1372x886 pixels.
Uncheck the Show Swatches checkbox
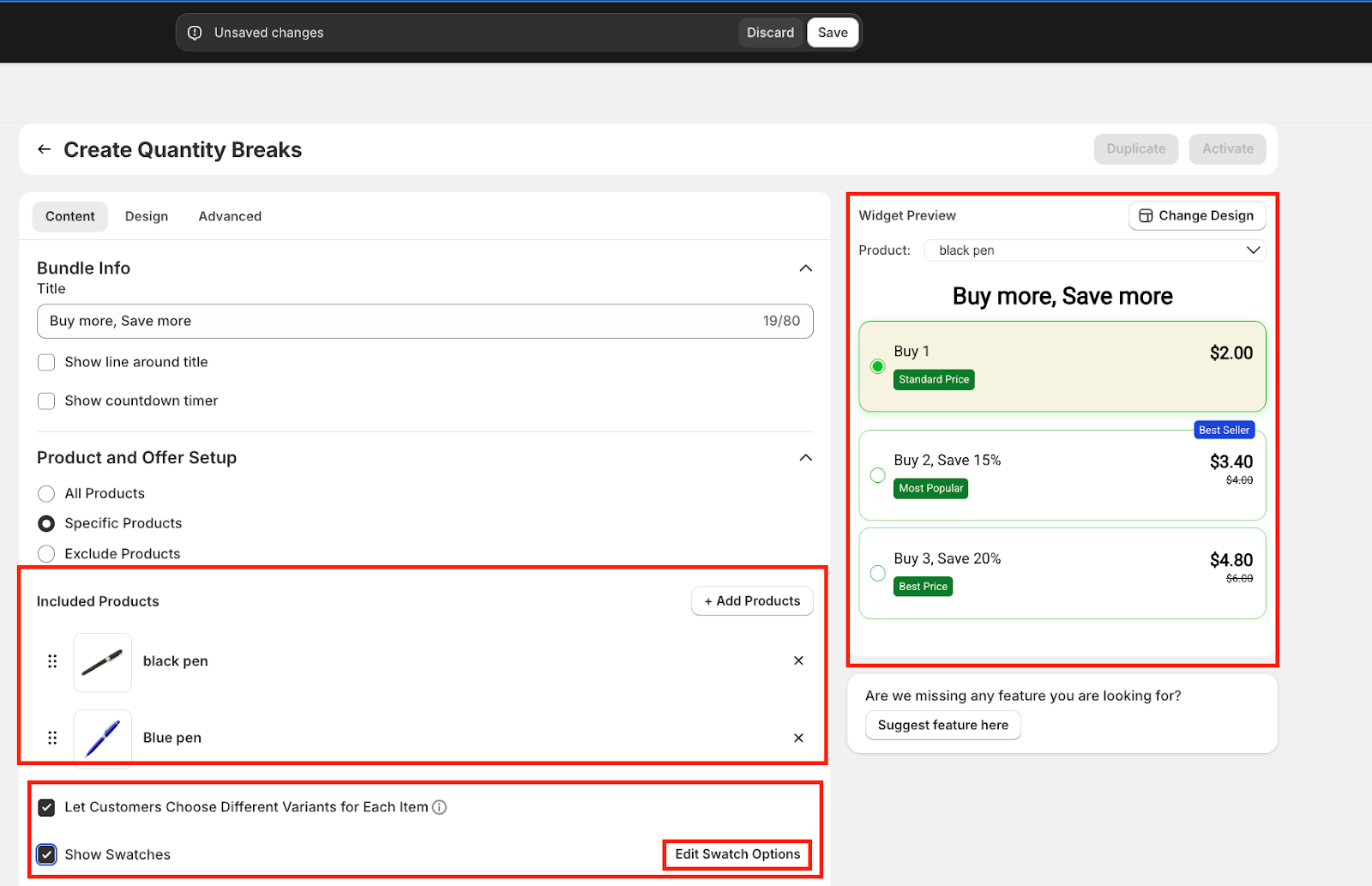(46, 854)
